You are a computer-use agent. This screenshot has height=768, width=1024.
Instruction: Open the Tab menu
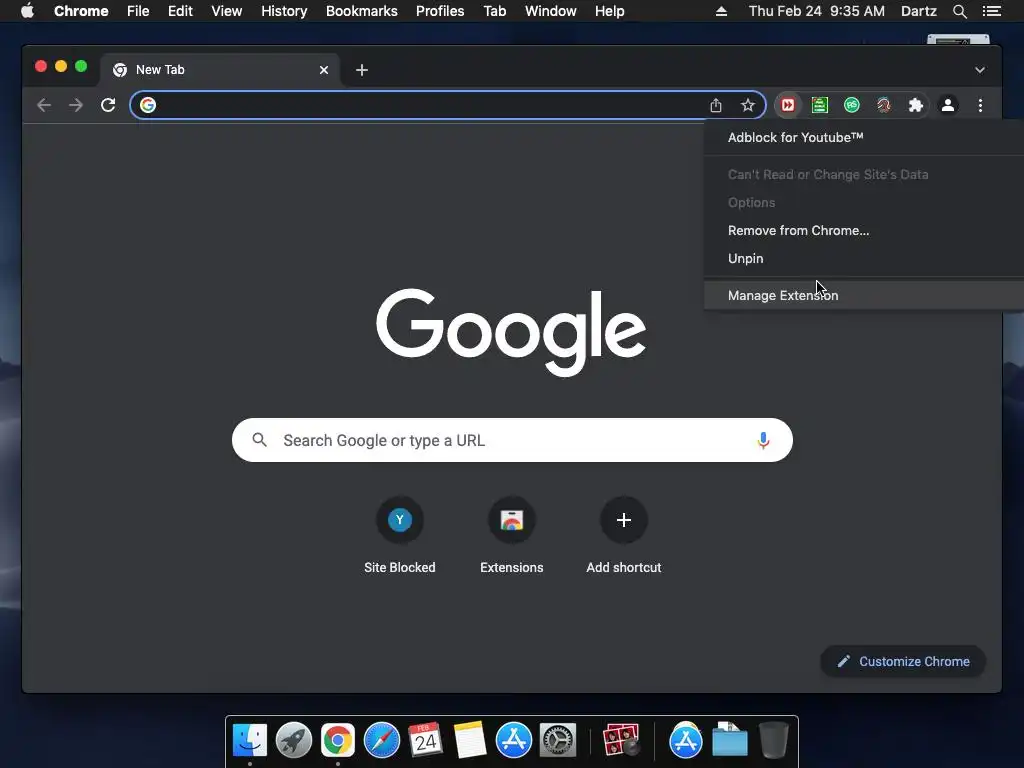(x=494, y=11)
